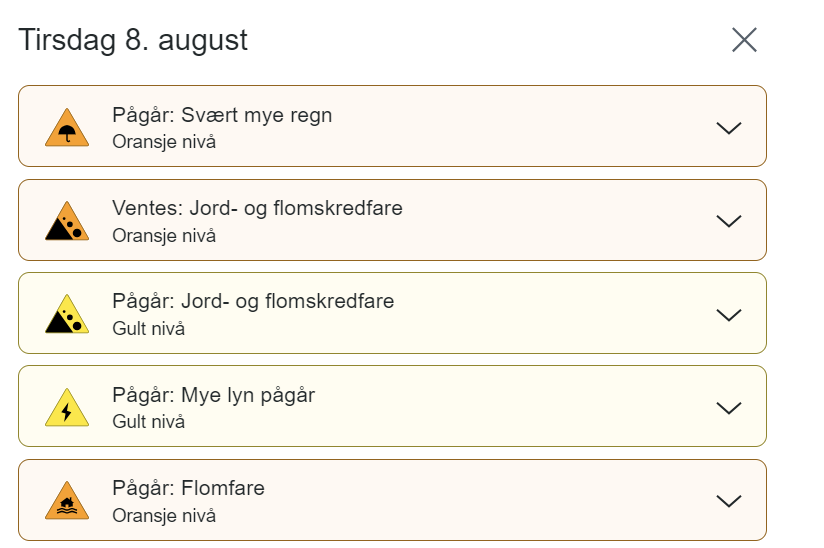Screen dimensions: 824x548
Task: Open the 'Ventes: Jord- og flomskredfare' title
Action: [x=258, y=209]
